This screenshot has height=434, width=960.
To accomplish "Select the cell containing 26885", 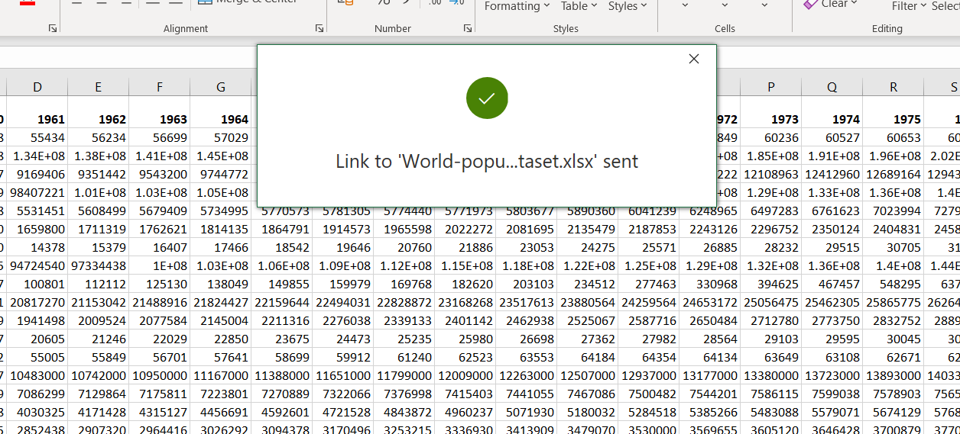I will [x=710, y=248].
